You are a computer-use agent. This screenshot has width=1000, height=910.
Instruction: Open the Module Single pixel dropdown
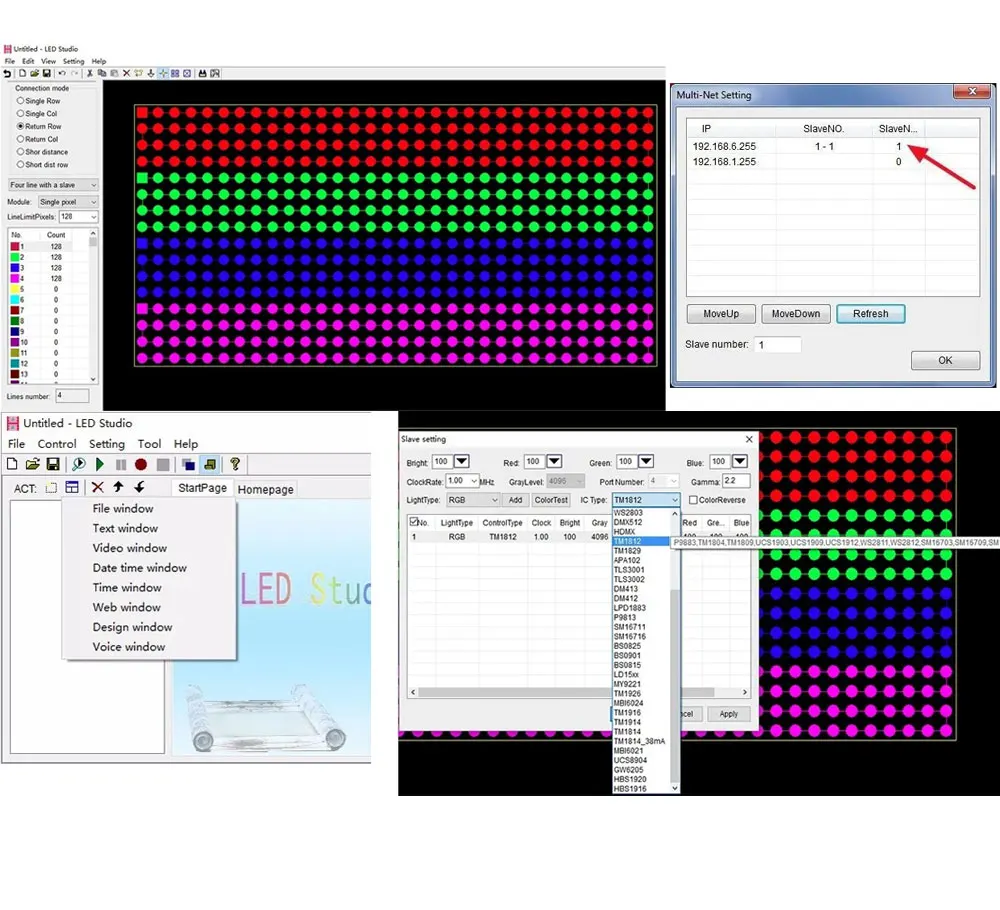pos(68,202)
